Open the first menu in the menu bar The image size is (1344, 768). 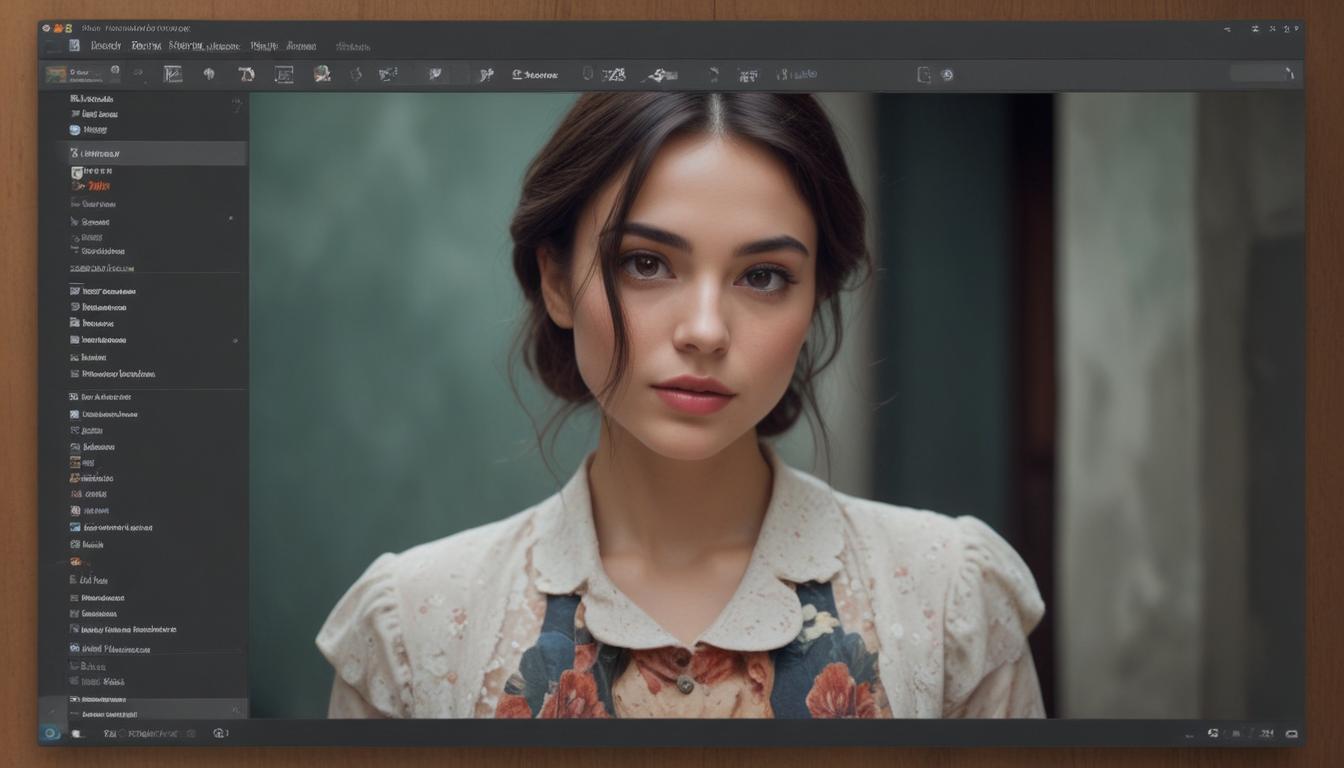105,46
